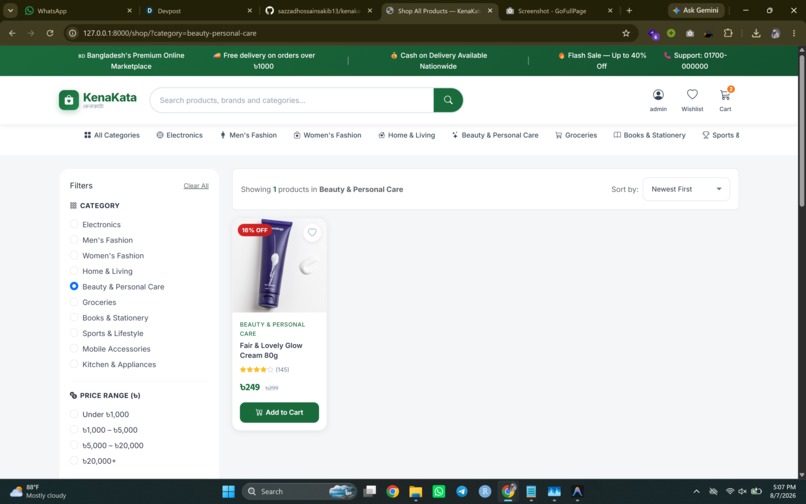Viewport: 806px width, 504px height.
Task: Select the Electronics category radio
Action: point(74,224)
